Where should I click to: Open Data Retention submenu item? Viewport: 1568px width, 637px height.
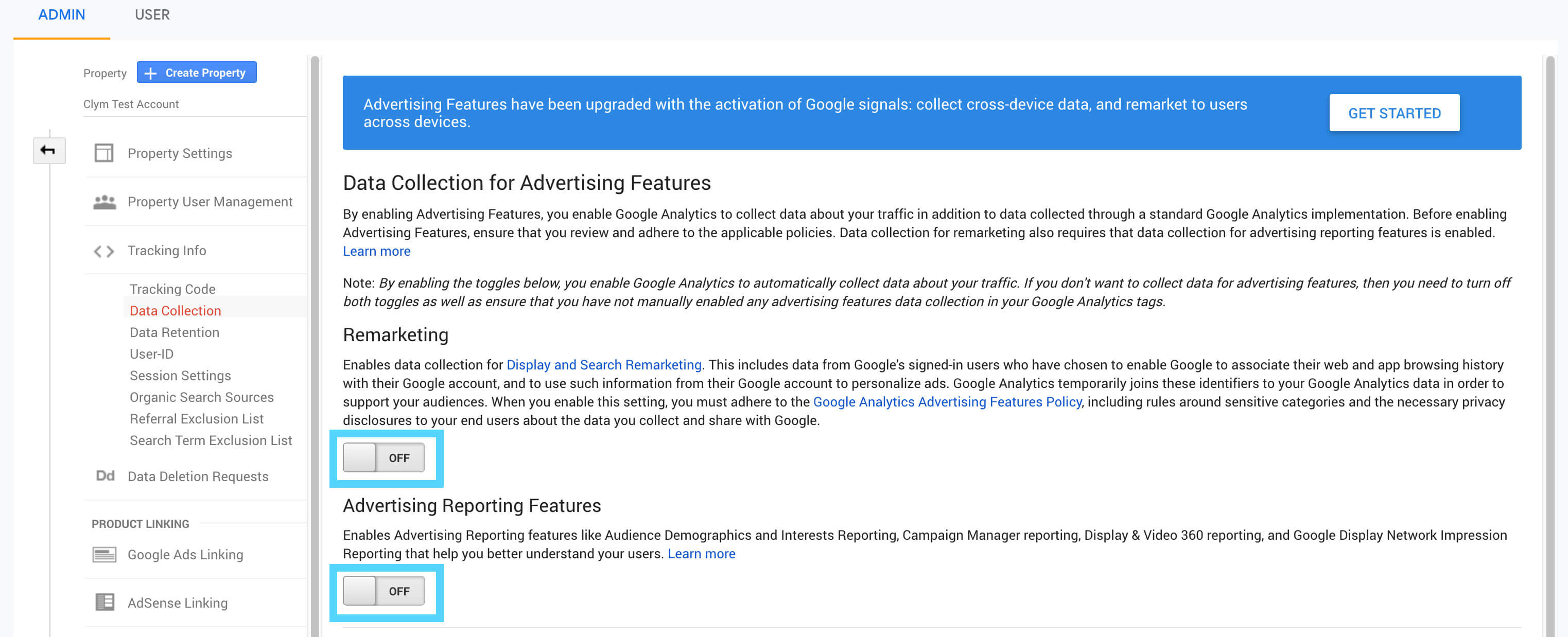pos(174,332)
